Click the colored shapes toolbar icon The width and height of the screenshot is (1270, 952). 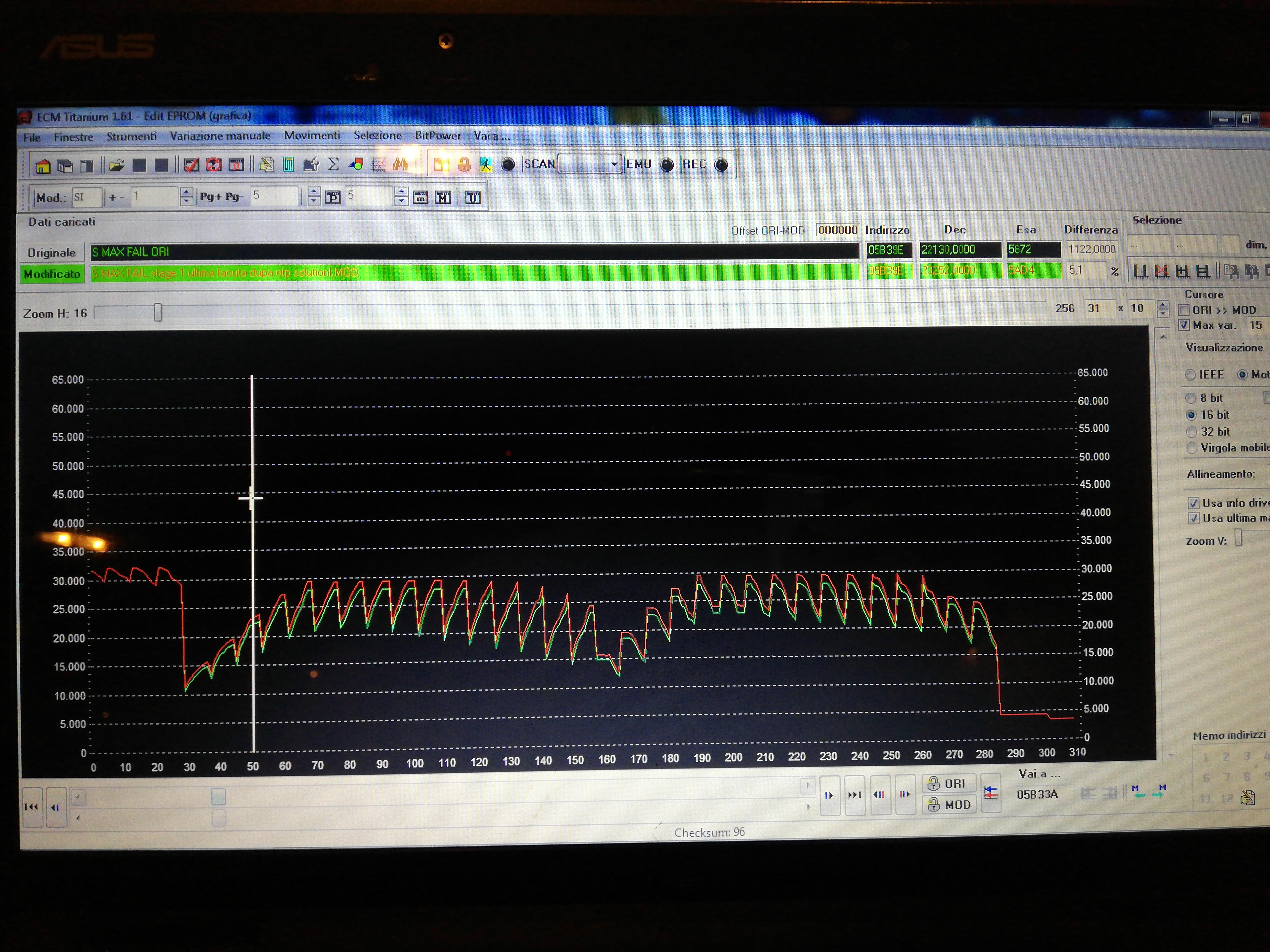click(x=356, y=165)
